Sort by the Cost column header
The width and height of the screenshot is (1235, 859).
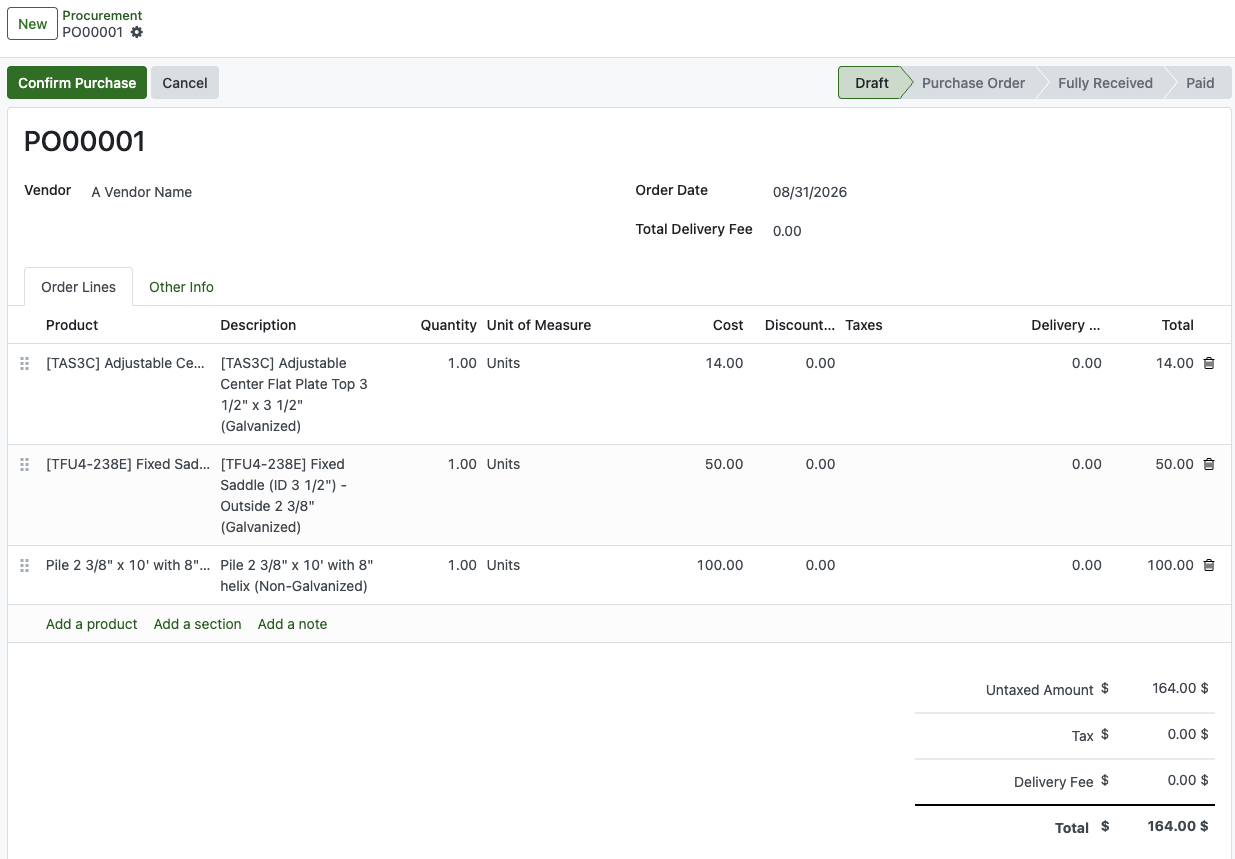click(x=728, y=325)
